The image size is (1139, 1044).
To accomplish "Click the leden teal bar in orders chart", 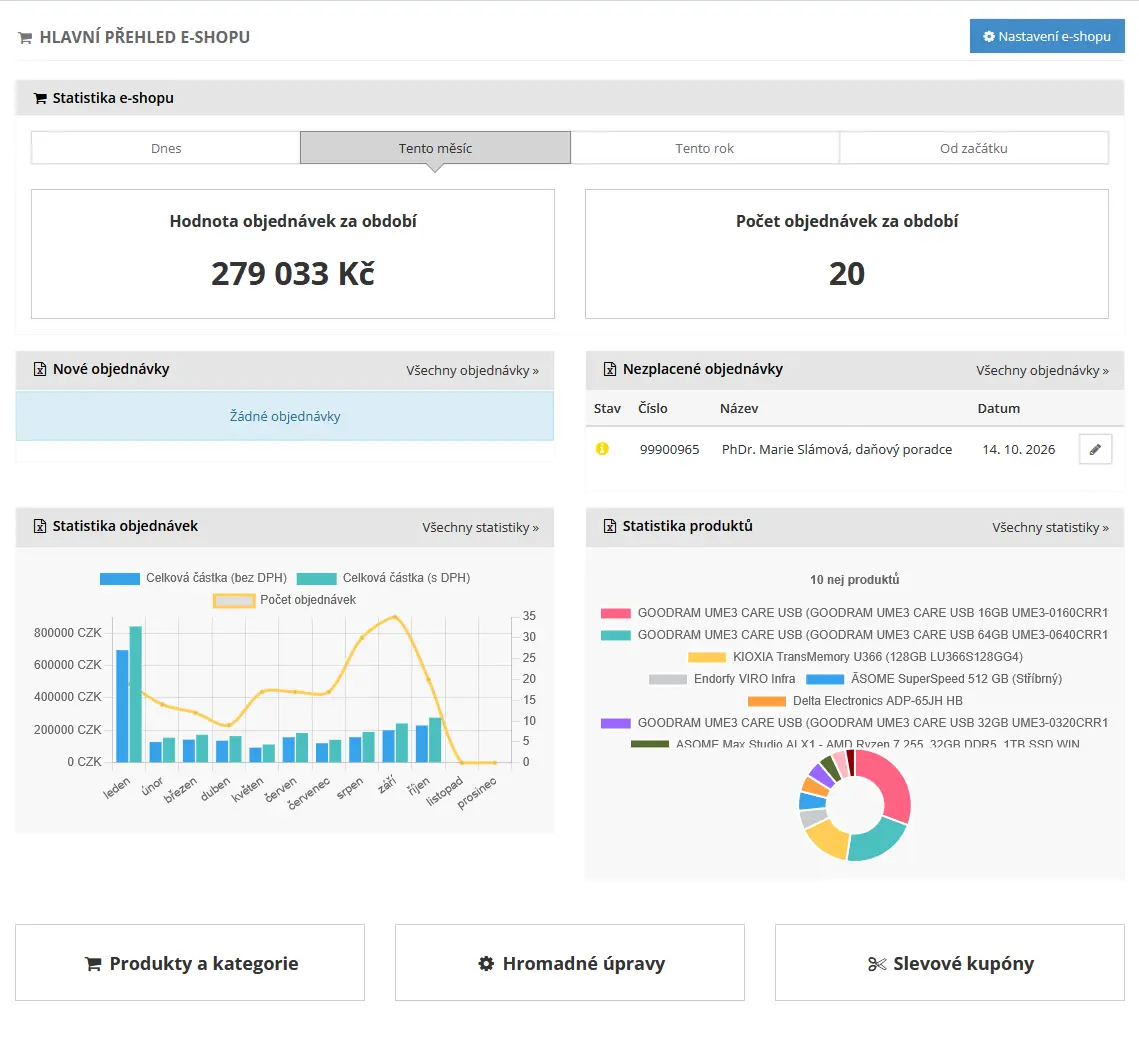I will pyautogui.click(x=136, y=694).
